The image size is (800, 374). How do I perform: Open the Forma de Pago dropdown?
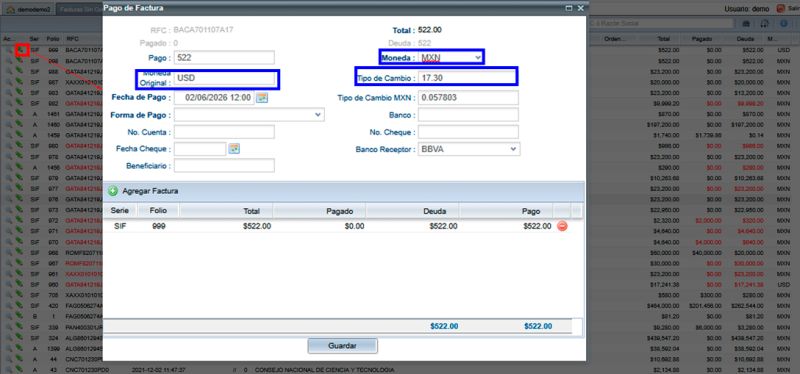pyautogui.click(x=318, y=115)
